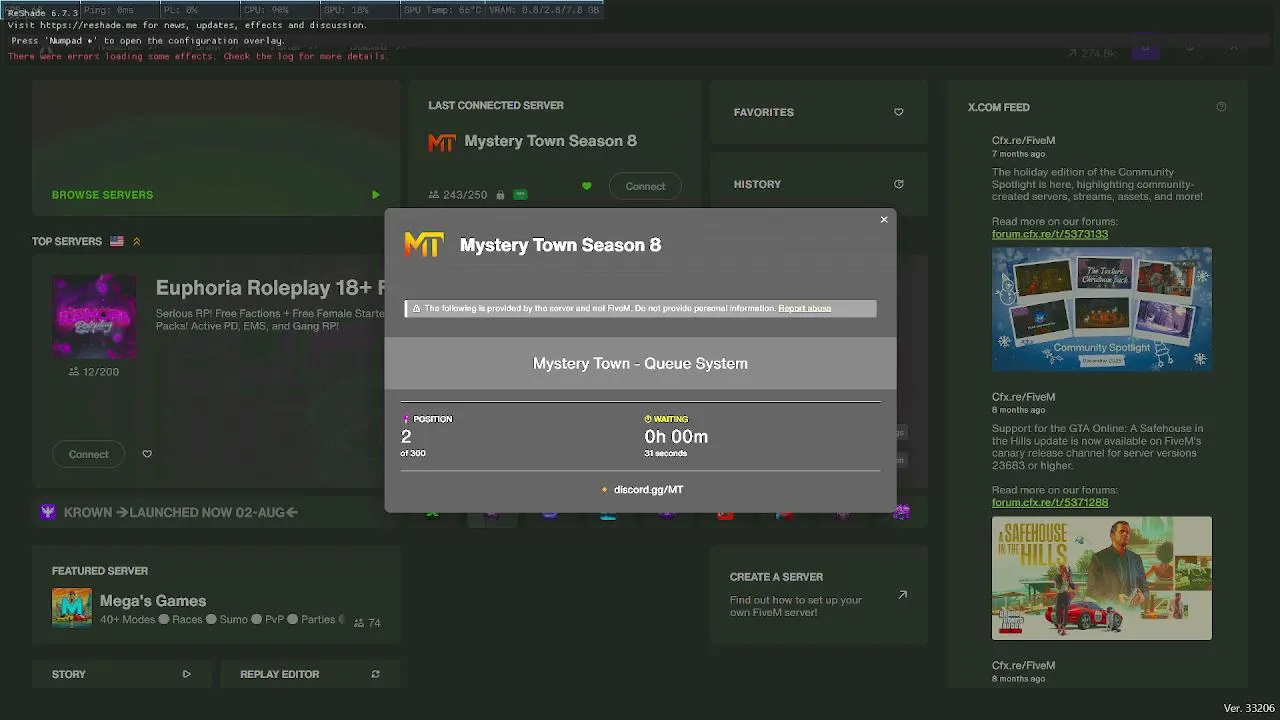Open the Euphoria Roleplay server thumbnail
This screenshot has height=720, width=1280.
(x=94, y=316)
